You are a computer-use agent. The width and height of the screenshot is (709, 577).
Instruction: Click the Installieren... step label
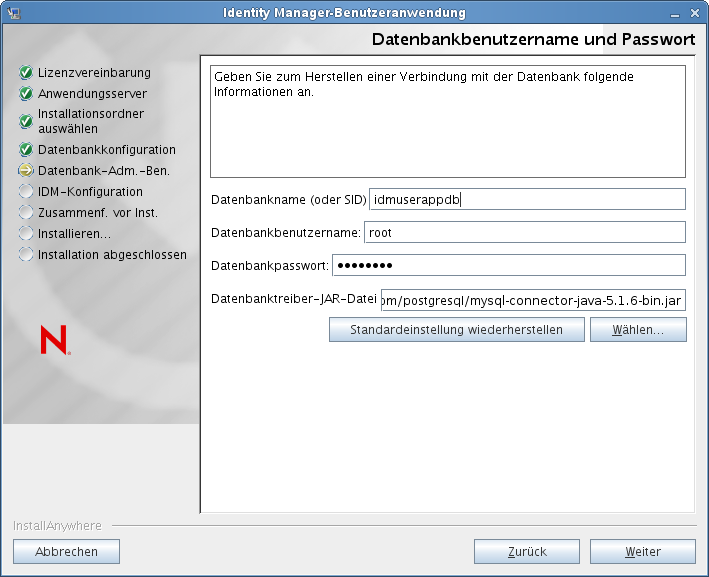pos(74,234)
